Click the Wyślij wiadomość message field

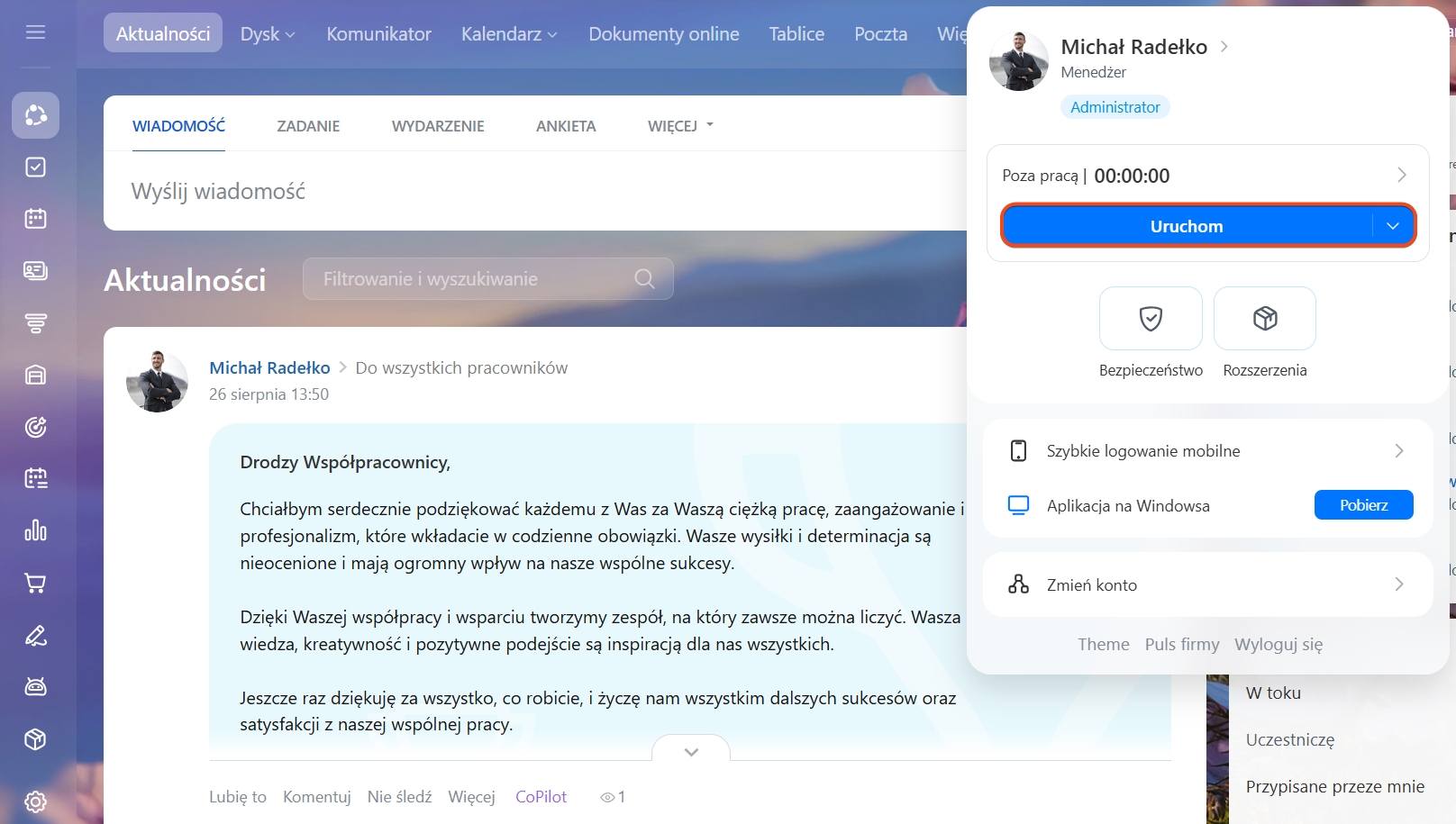coord(541,191)
